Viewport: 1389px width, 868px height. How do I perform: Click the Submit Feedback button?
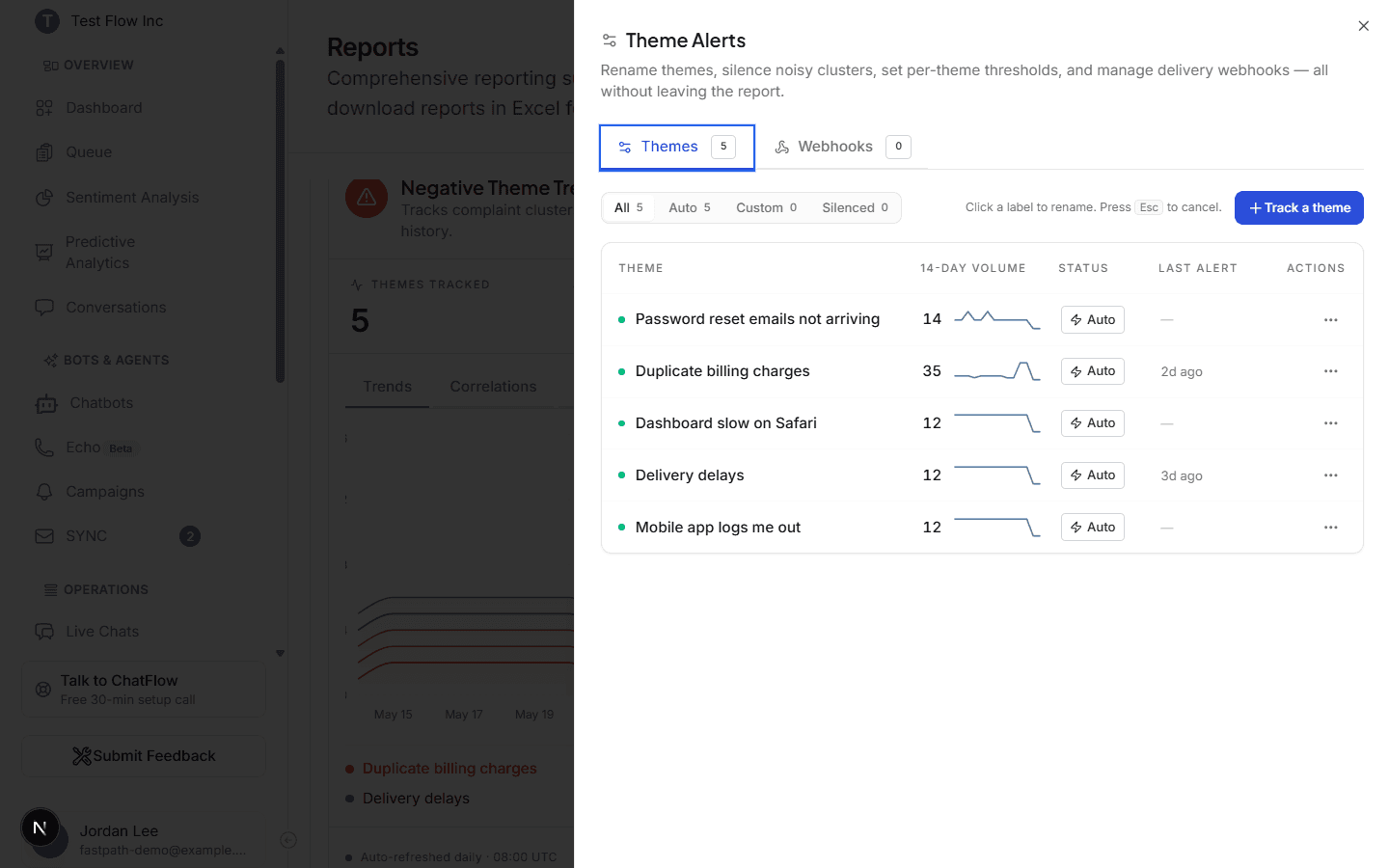[144, 756]
